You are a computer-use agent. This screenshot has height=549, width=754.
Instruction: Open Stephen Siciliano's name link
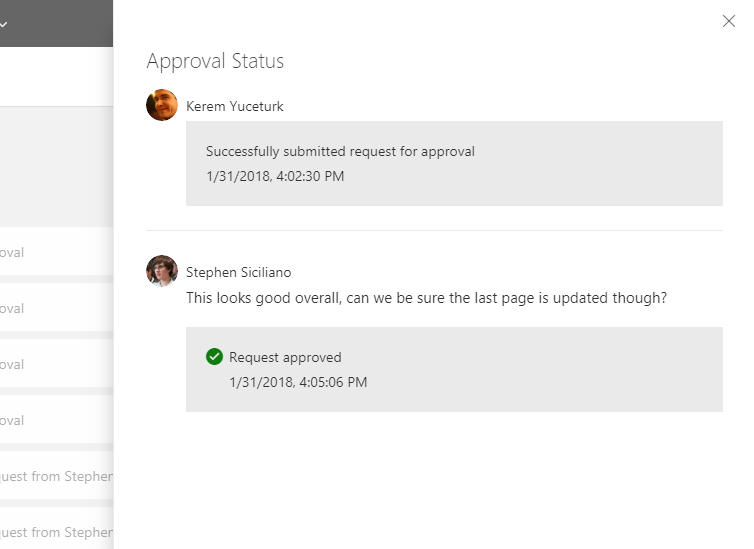pos(239,272)
